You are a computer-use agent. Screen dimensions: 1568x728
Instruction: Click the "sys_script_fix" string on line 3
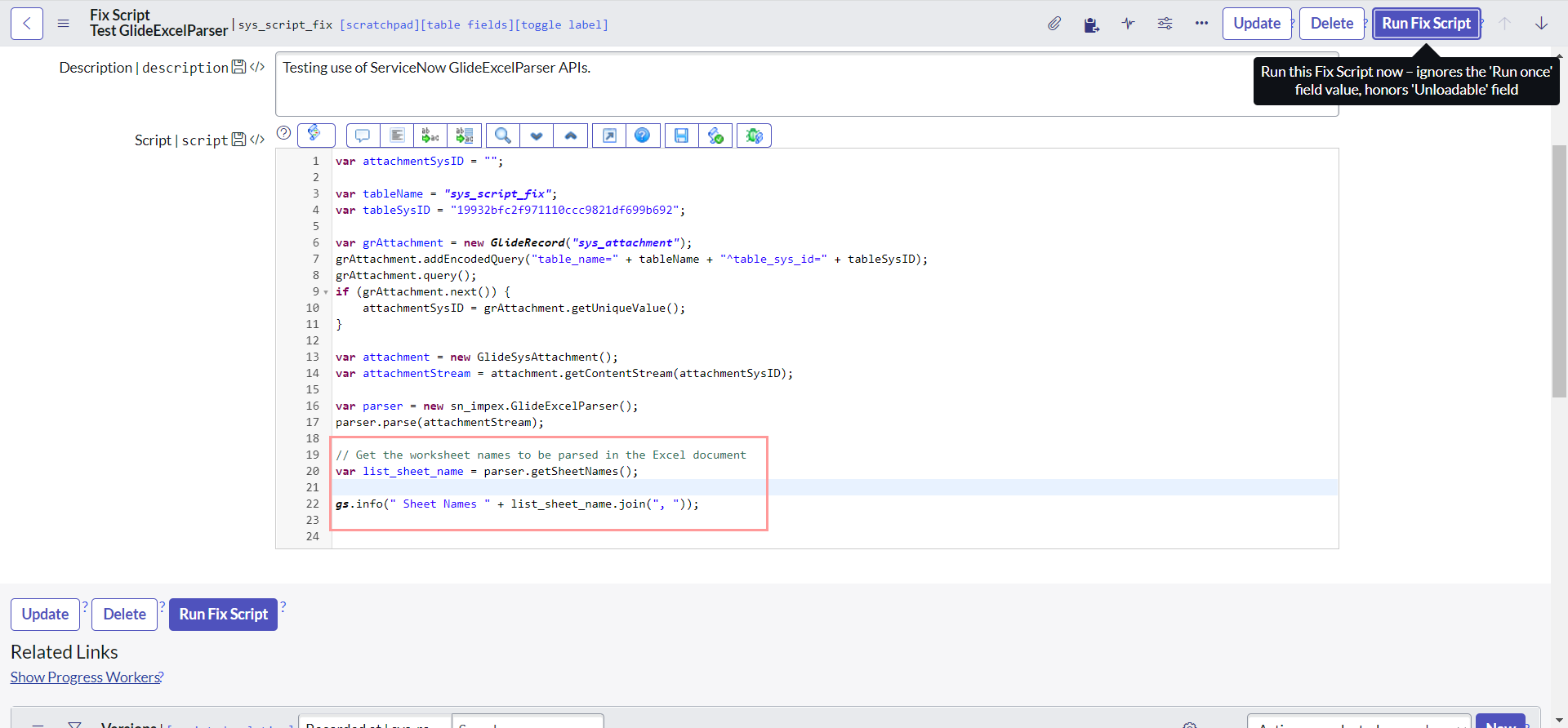coord(498,194)
